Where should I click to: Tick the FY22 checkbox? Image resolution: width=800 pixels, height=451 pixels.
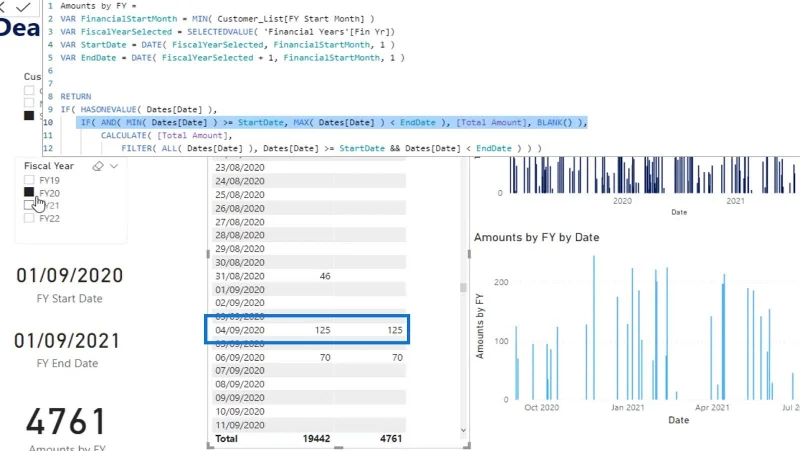(x=29, y=218)
